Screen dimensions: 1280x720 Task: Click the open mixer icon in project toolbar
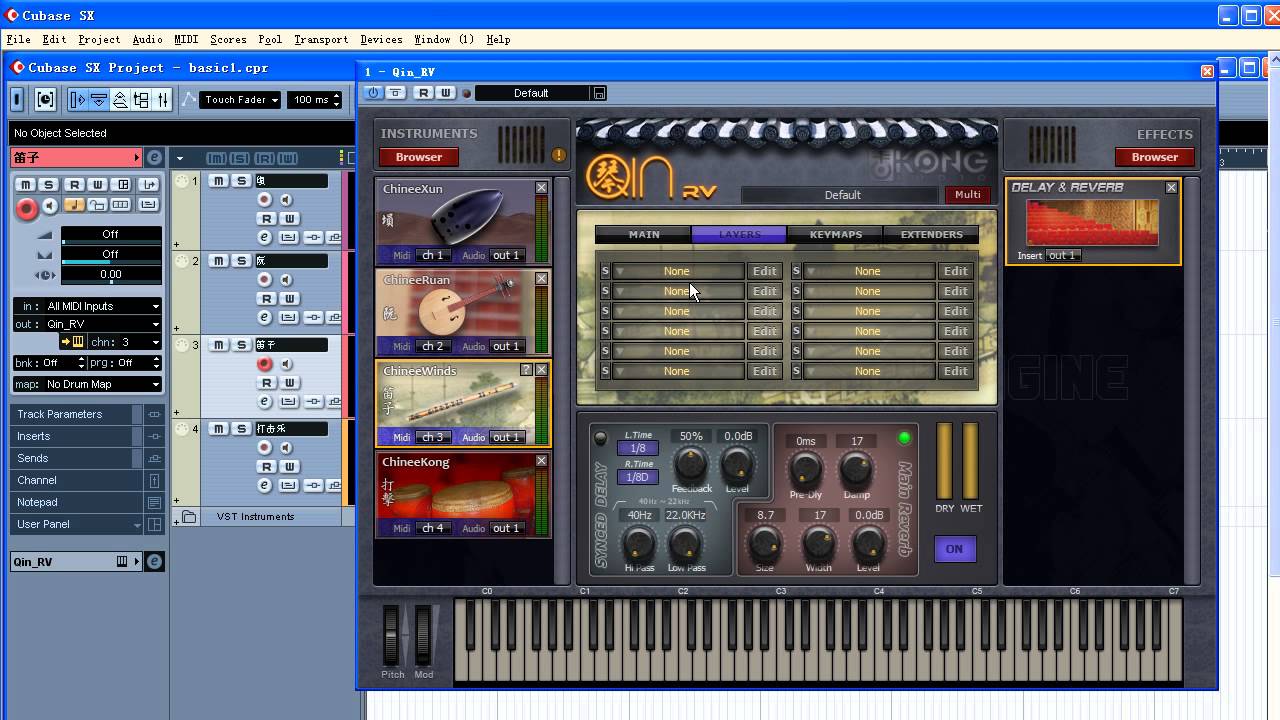point(162,99)
